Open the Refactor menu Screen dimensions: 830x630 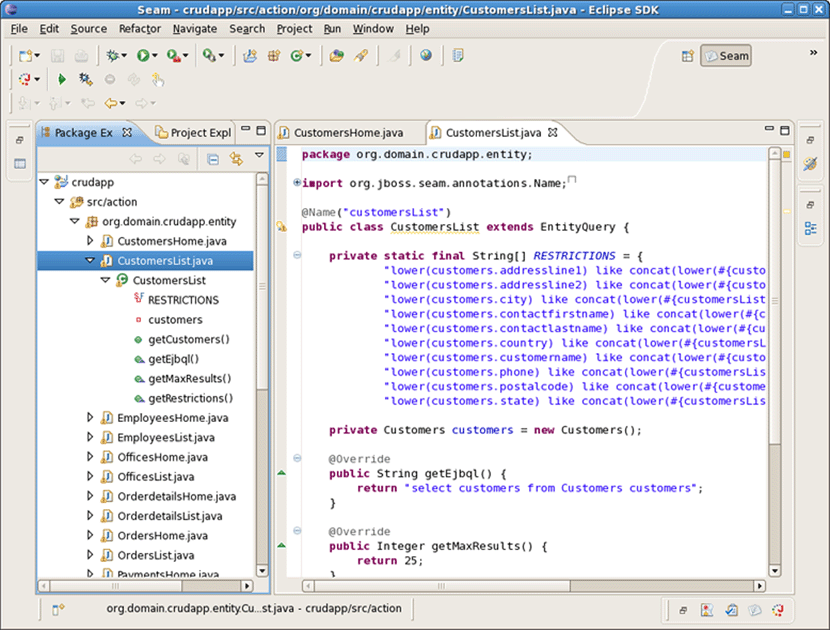click(139, 28)
